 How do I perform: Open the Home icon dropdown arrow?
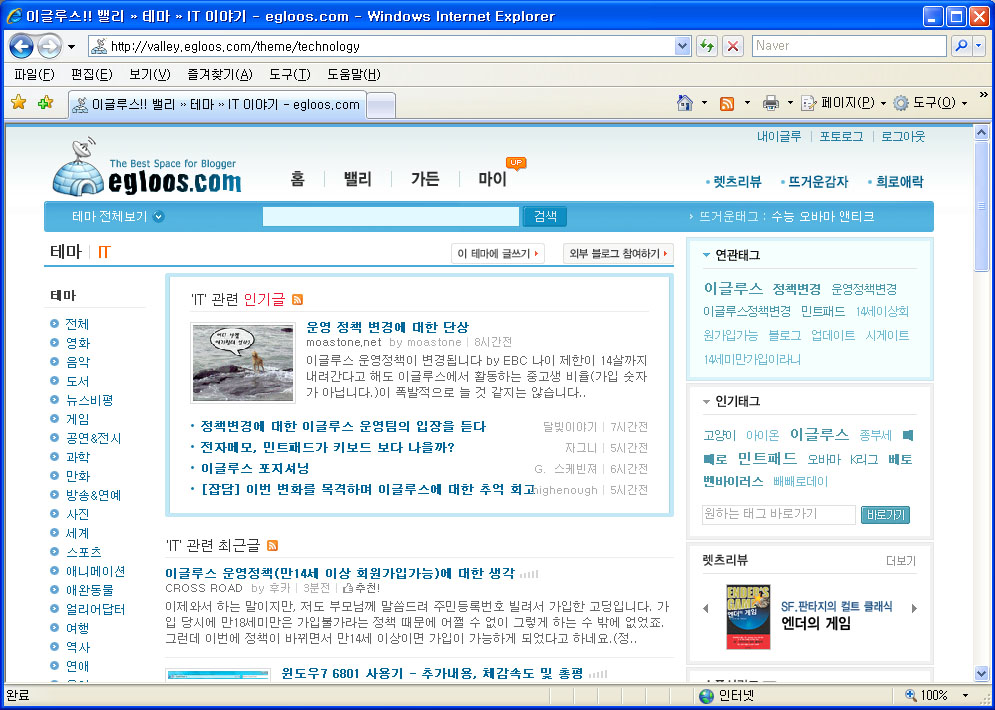point(704,103)
